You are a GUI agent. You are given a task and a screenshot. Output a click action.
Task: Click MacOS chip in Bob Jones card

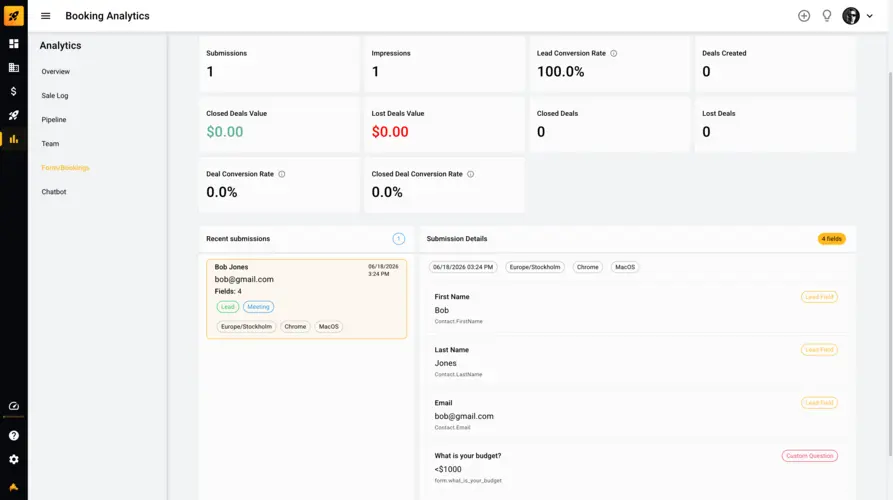pyautogui.click(x=329, y=327)
